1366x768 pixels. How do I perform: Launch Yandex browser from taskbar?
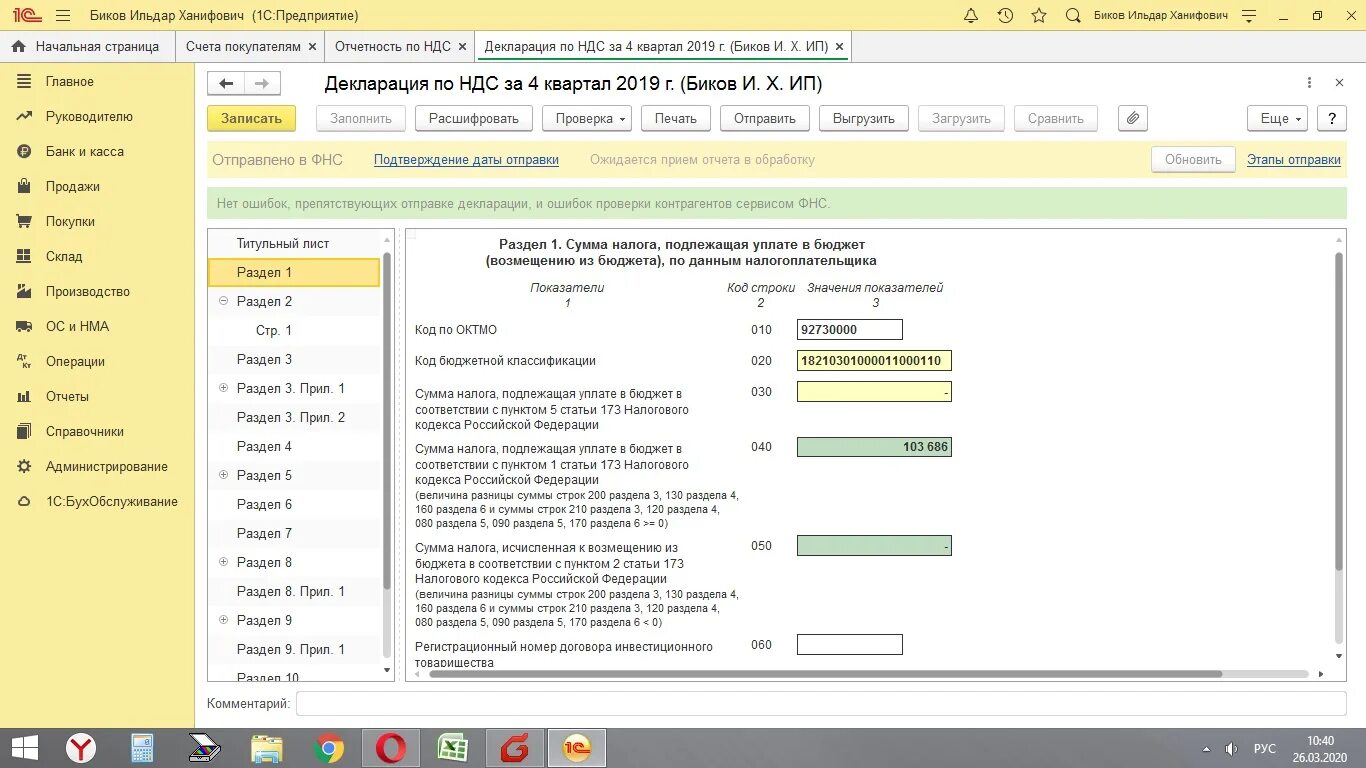coord(81,748)
